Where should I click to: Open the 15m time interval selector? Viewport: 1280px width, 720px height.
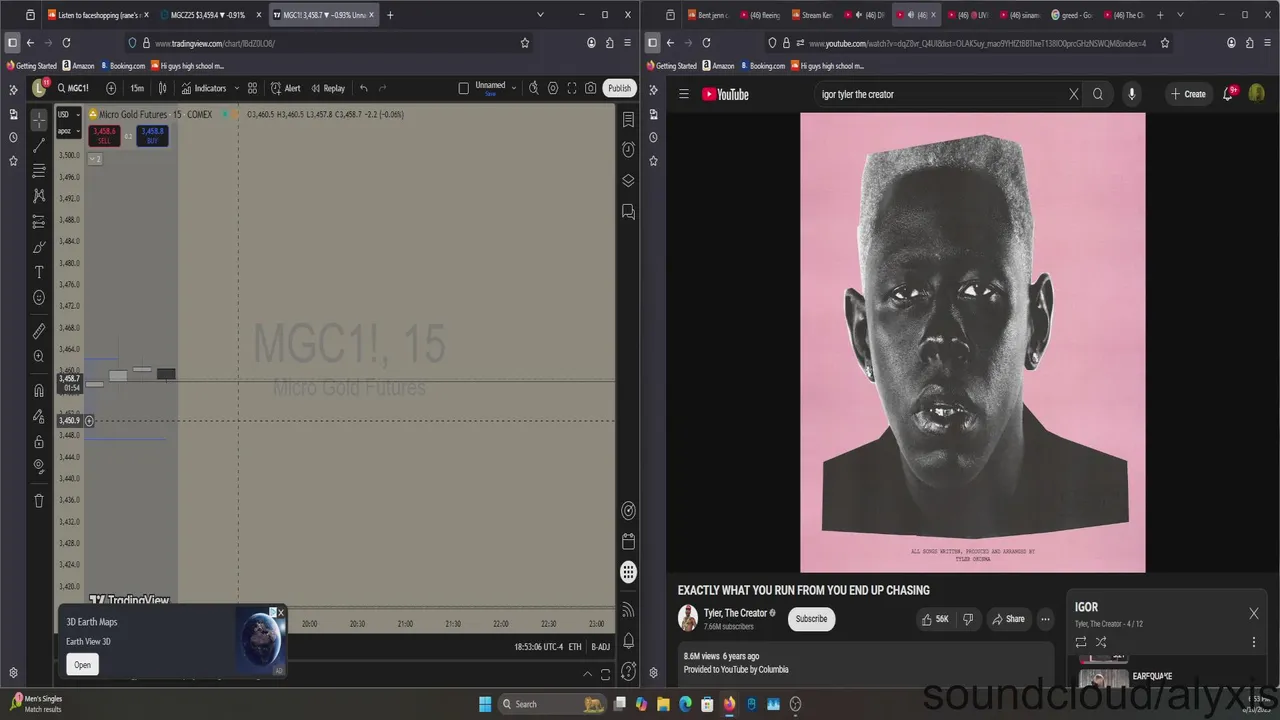tap(137, 88)
